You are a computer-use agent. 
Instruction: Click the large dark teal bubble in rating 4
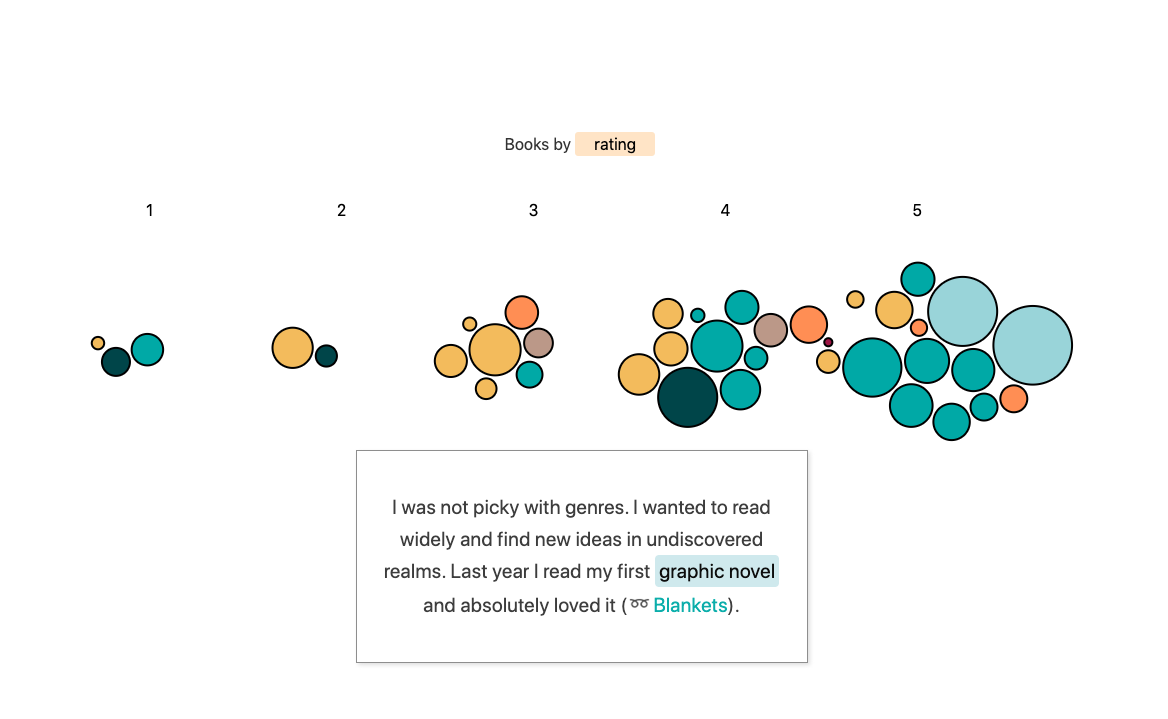point(687,397)
